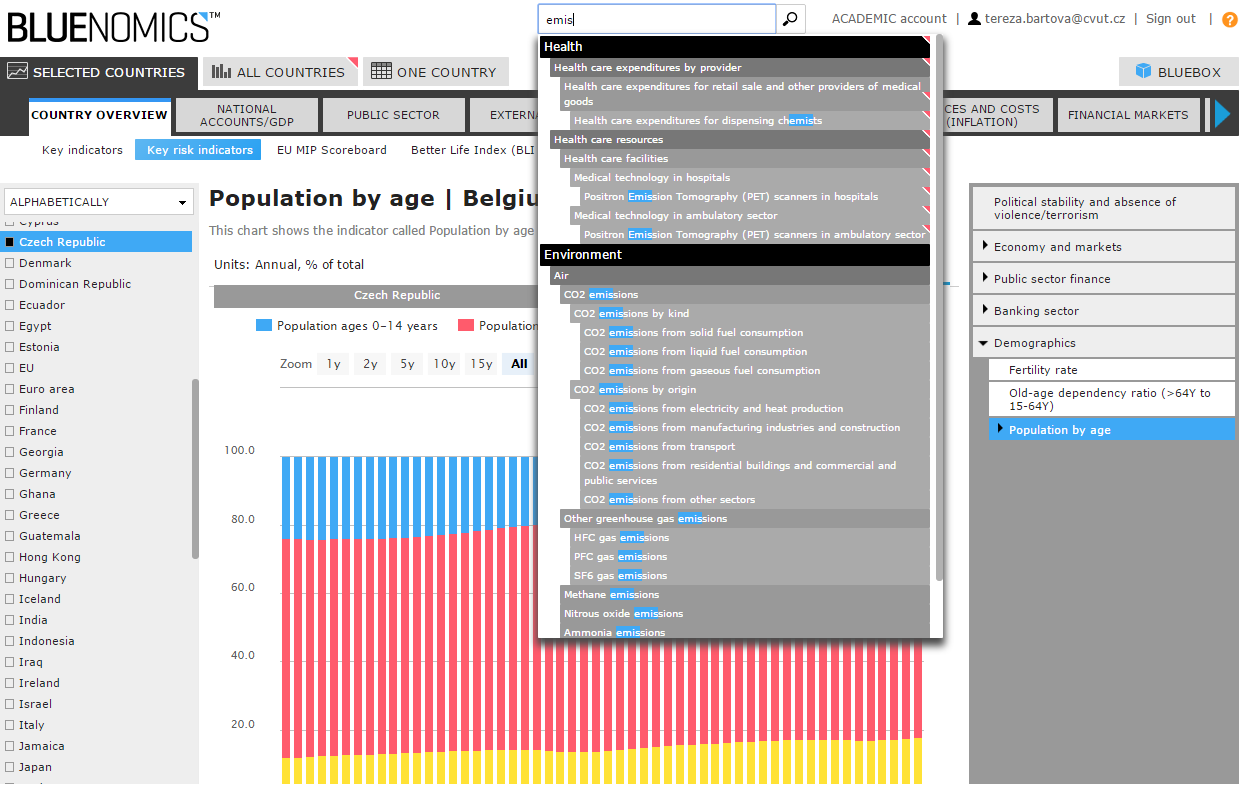The height and width of the screenshot is (810, 1244).
Task: Open Public Sector tab
Action: pos(393,115)
